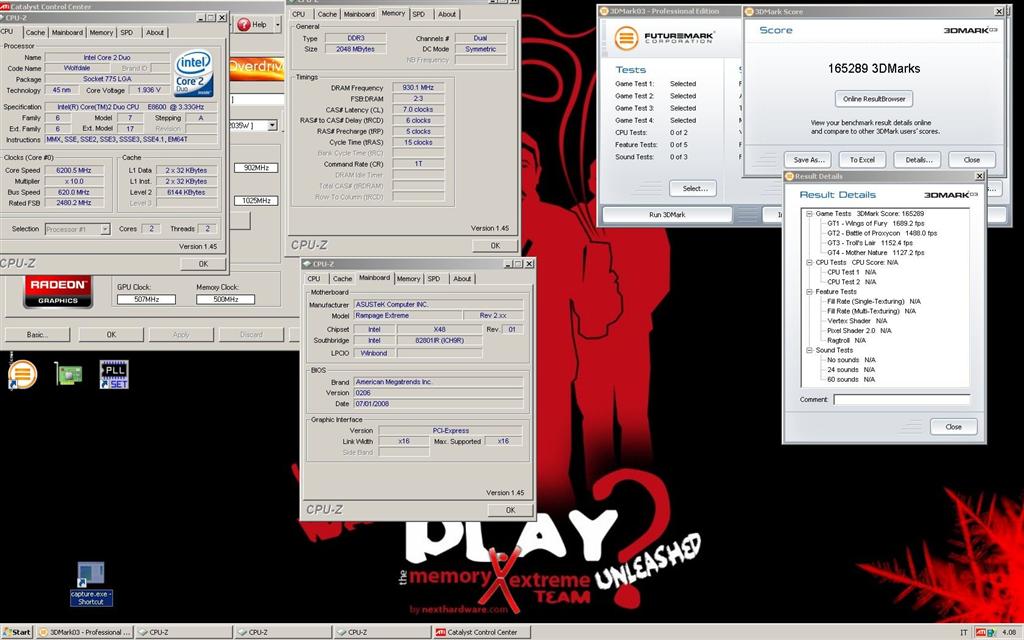
Task: Click the 165289 3DMarks score text
Action: [874, 69]
